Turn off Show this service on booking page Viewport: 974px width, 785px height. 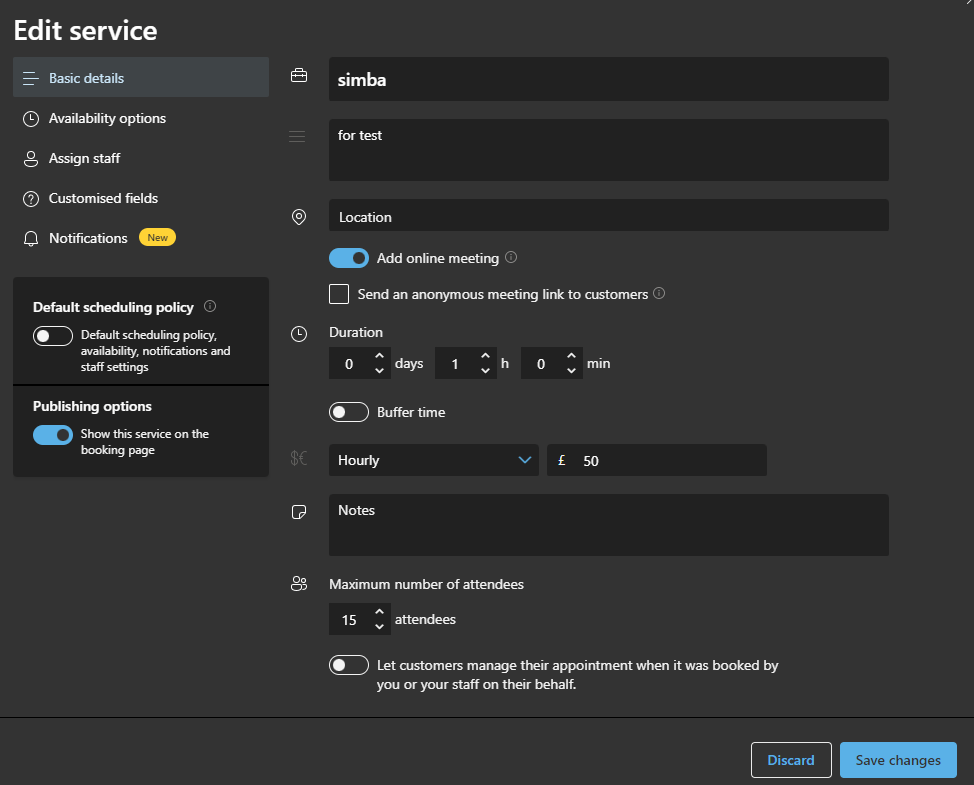pos(53,435)
